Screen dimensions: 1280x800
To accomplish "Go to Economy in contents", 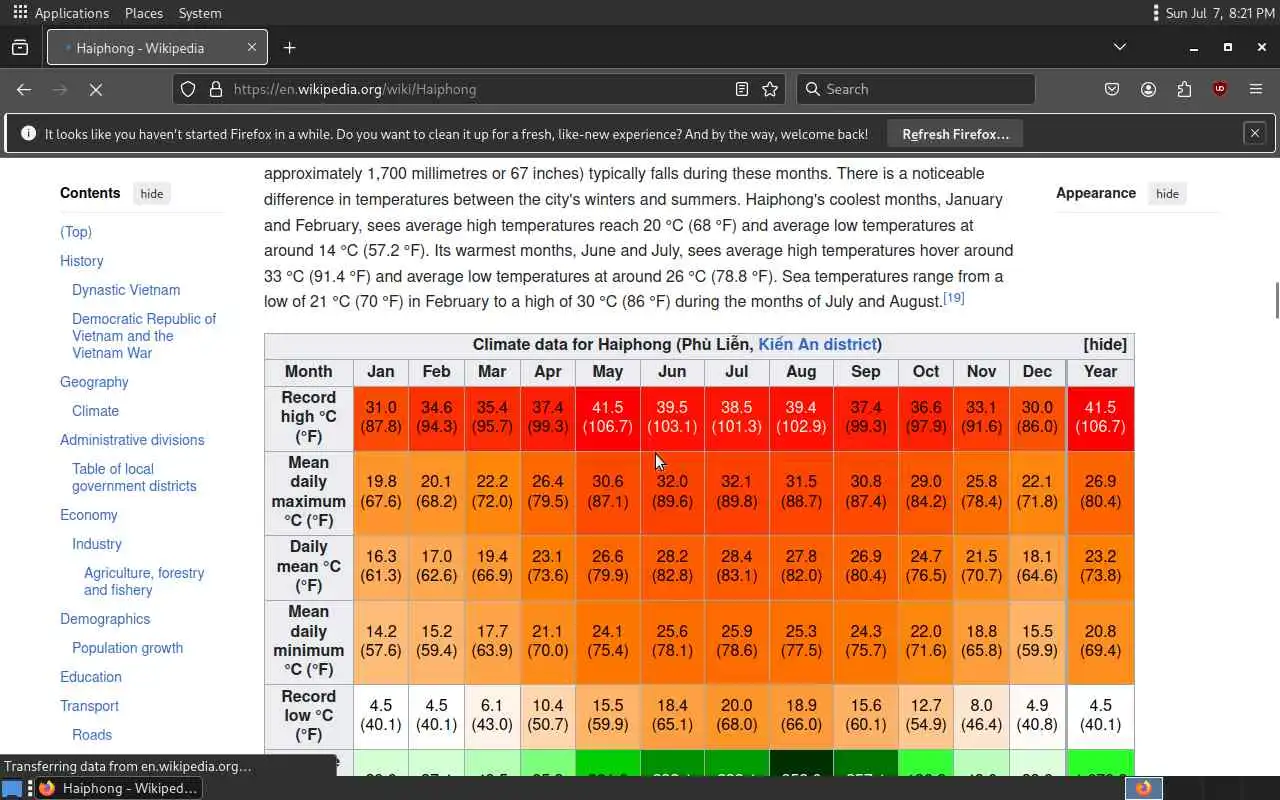I will point(88,515).
